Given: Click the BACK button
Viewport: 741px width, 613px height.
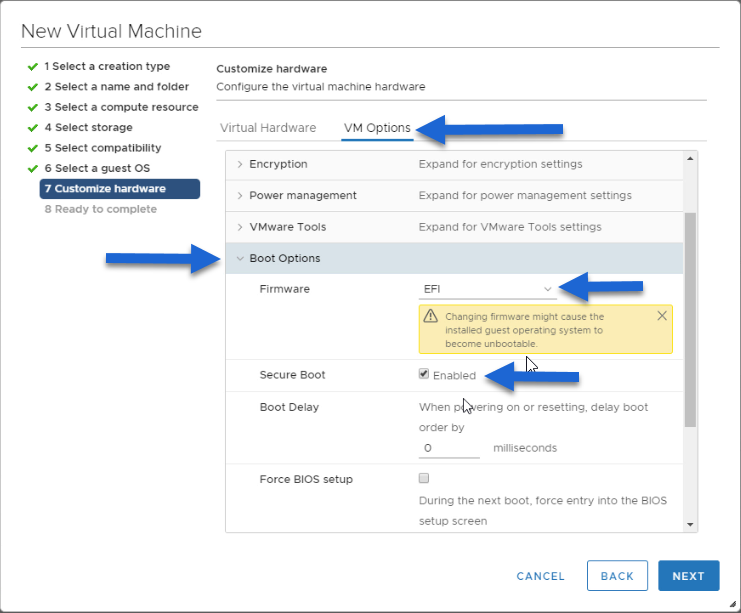Looking at the screenshot, I should pos(617,576).
